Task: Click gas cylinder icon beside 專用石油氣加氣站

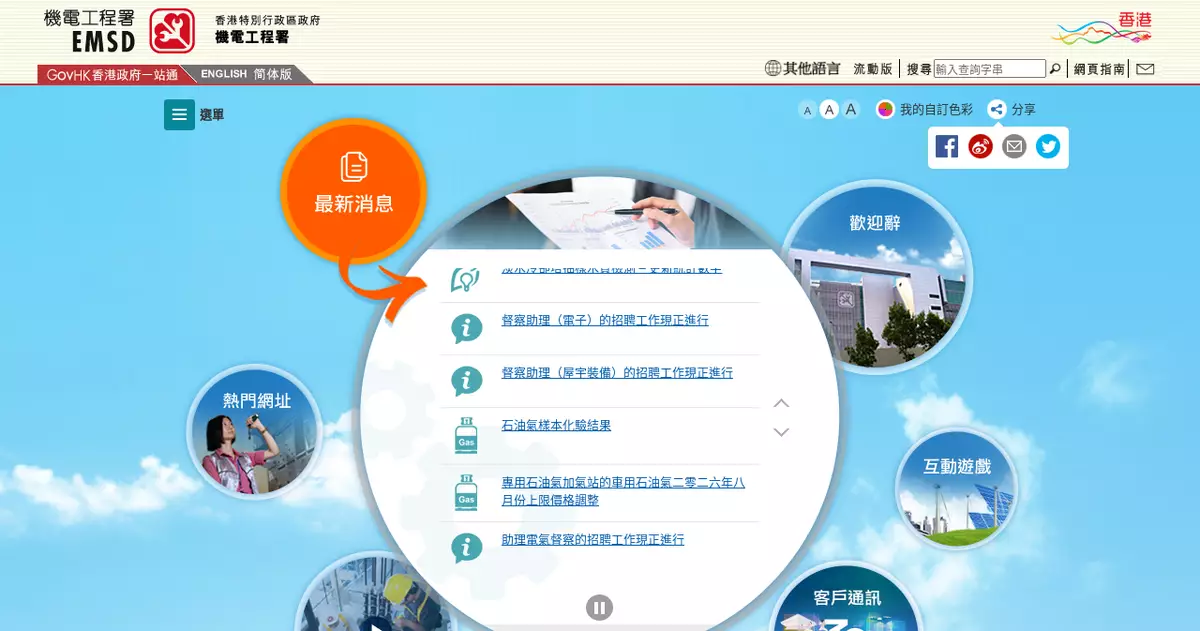Action: pyautogui.click(x=466, y=493)
